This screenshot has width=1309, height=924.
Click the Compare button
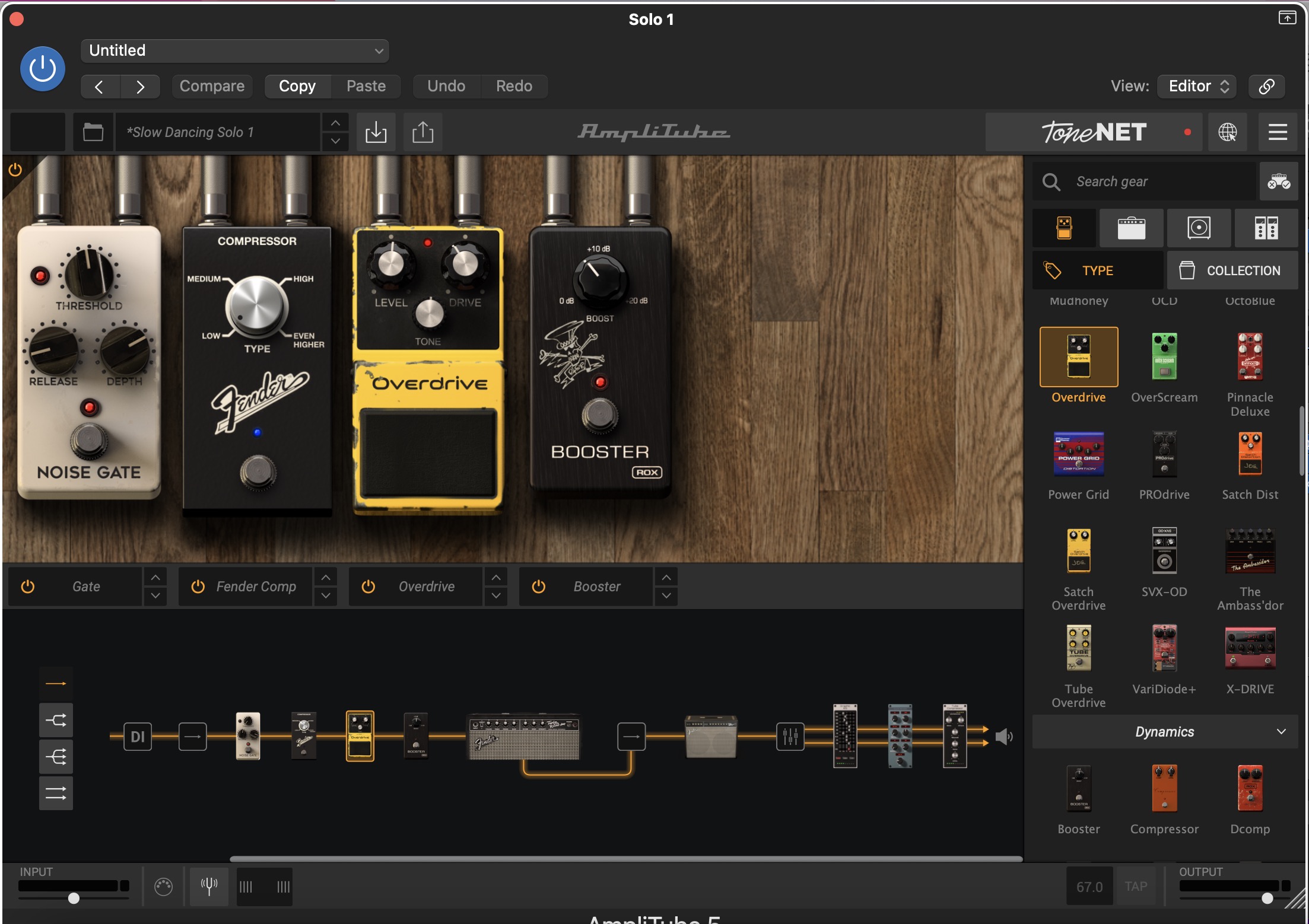click(212, 86)
